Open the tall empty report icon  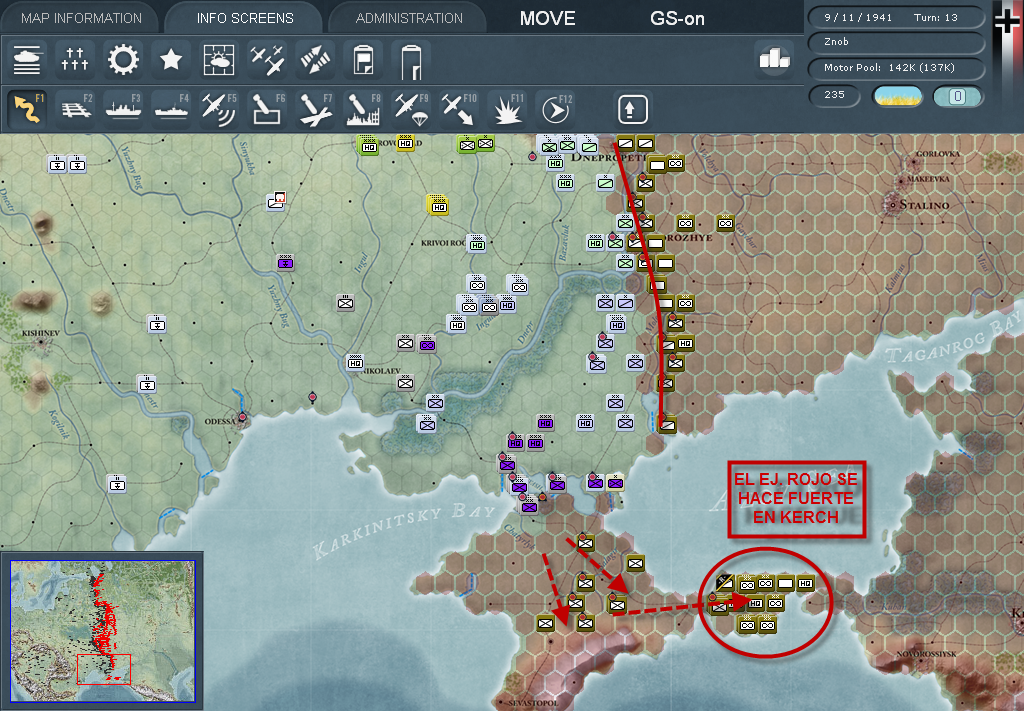411,60
